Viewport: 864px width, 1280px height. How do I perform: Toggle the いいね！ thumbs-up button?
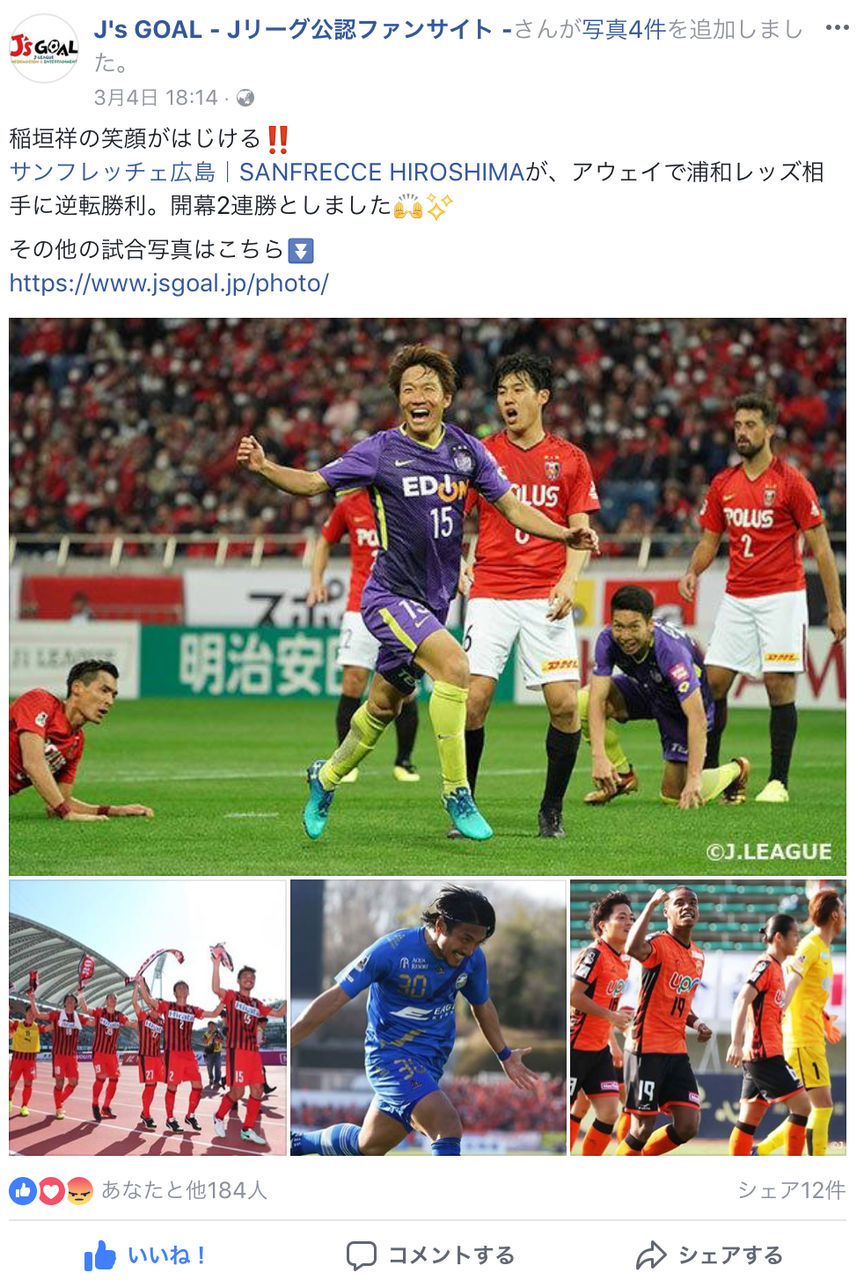146,1255
